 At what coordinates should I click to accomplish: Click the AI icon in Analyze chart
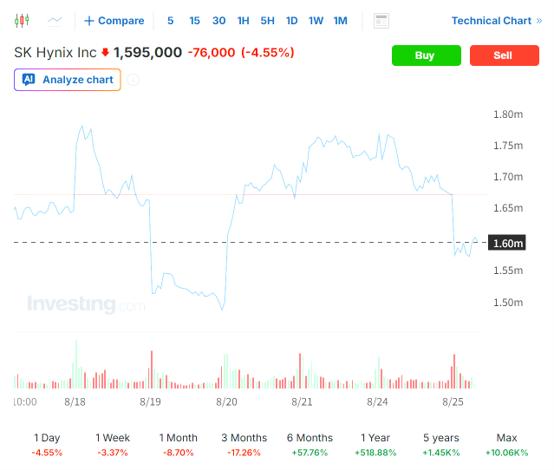[29, 80]
